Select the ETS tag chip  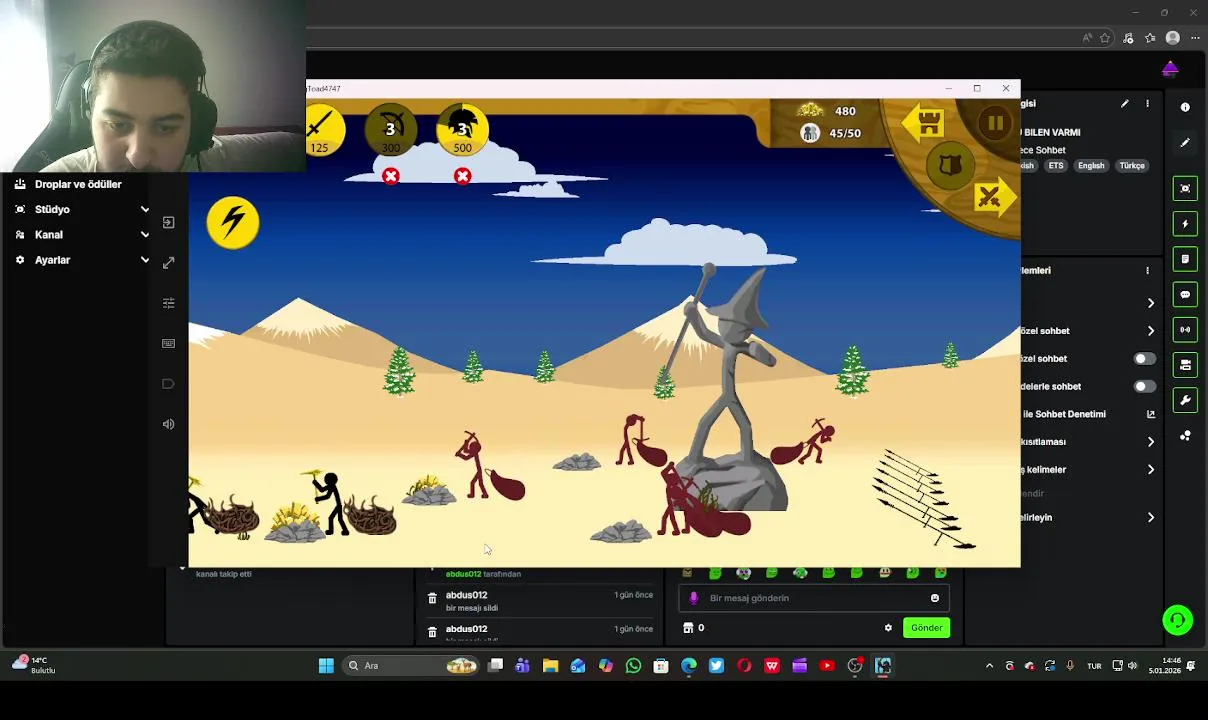(x=1056, y=166)
